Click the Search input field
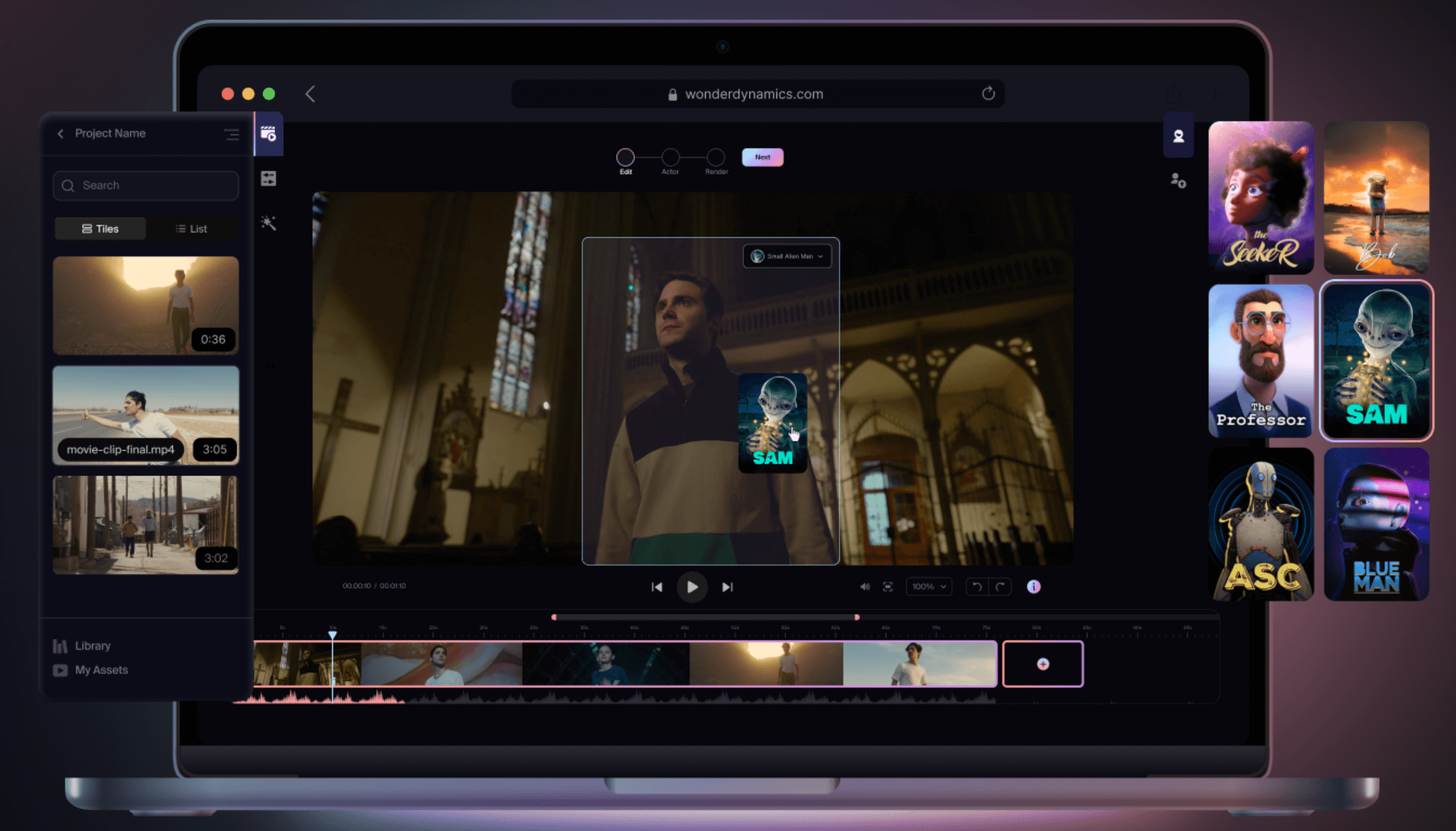The width and height of the screenshot is (1456, 831). [x=145, y=185]
